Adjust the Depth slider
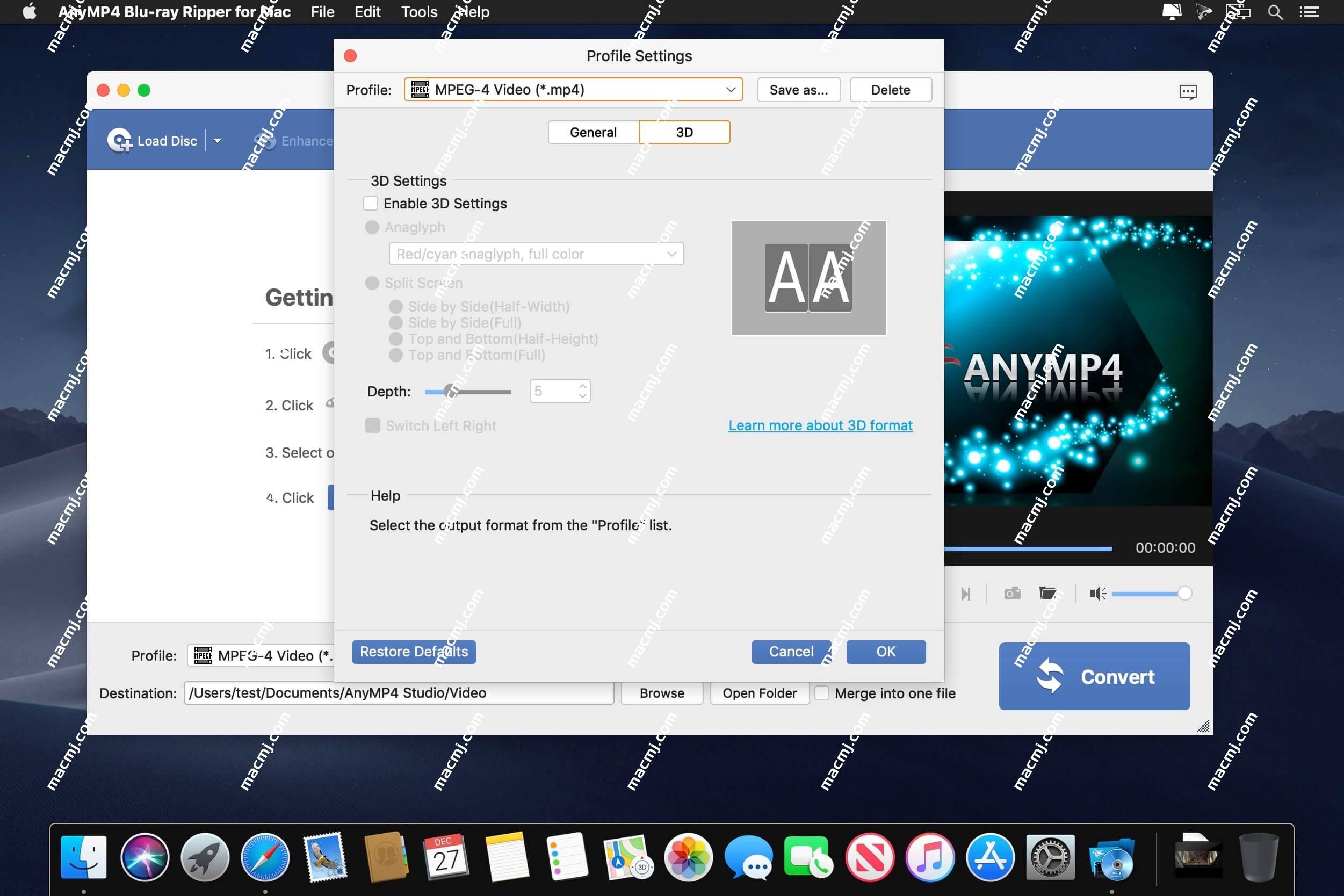Viewport: 1344px width, 896px height. click(x=468, y=392)
